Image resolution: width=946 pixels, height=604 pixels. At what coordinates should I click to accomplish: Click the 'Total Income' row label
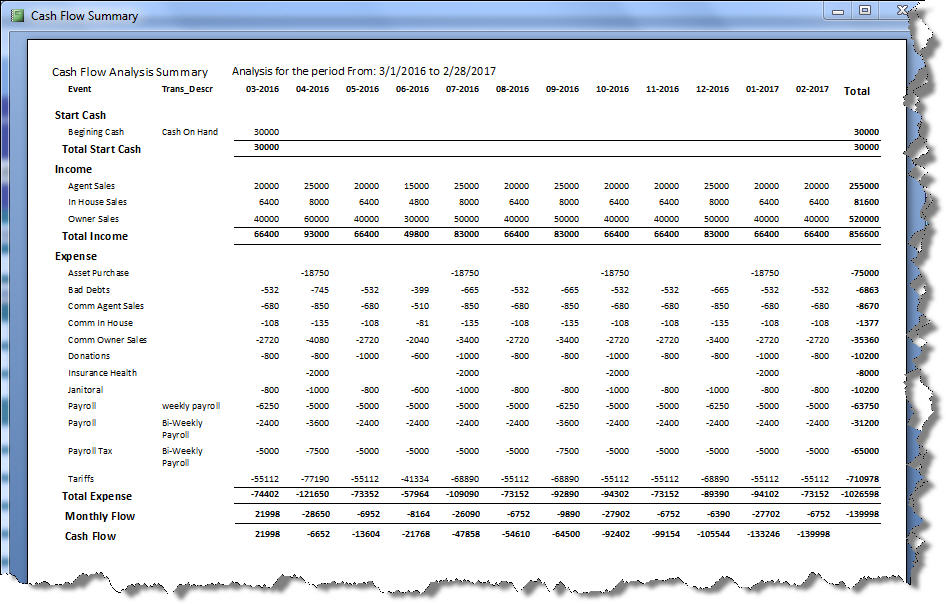pos(95,236)
